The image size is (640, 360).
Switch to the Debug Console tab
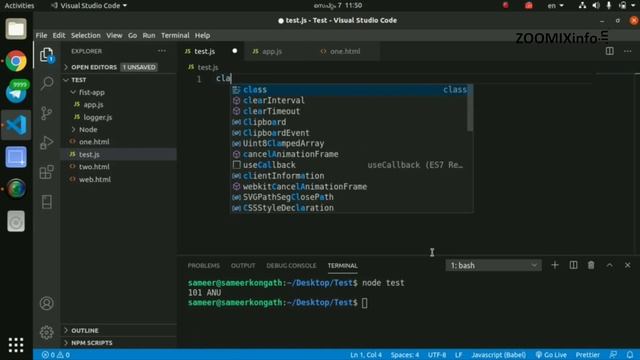pos(291,265)
